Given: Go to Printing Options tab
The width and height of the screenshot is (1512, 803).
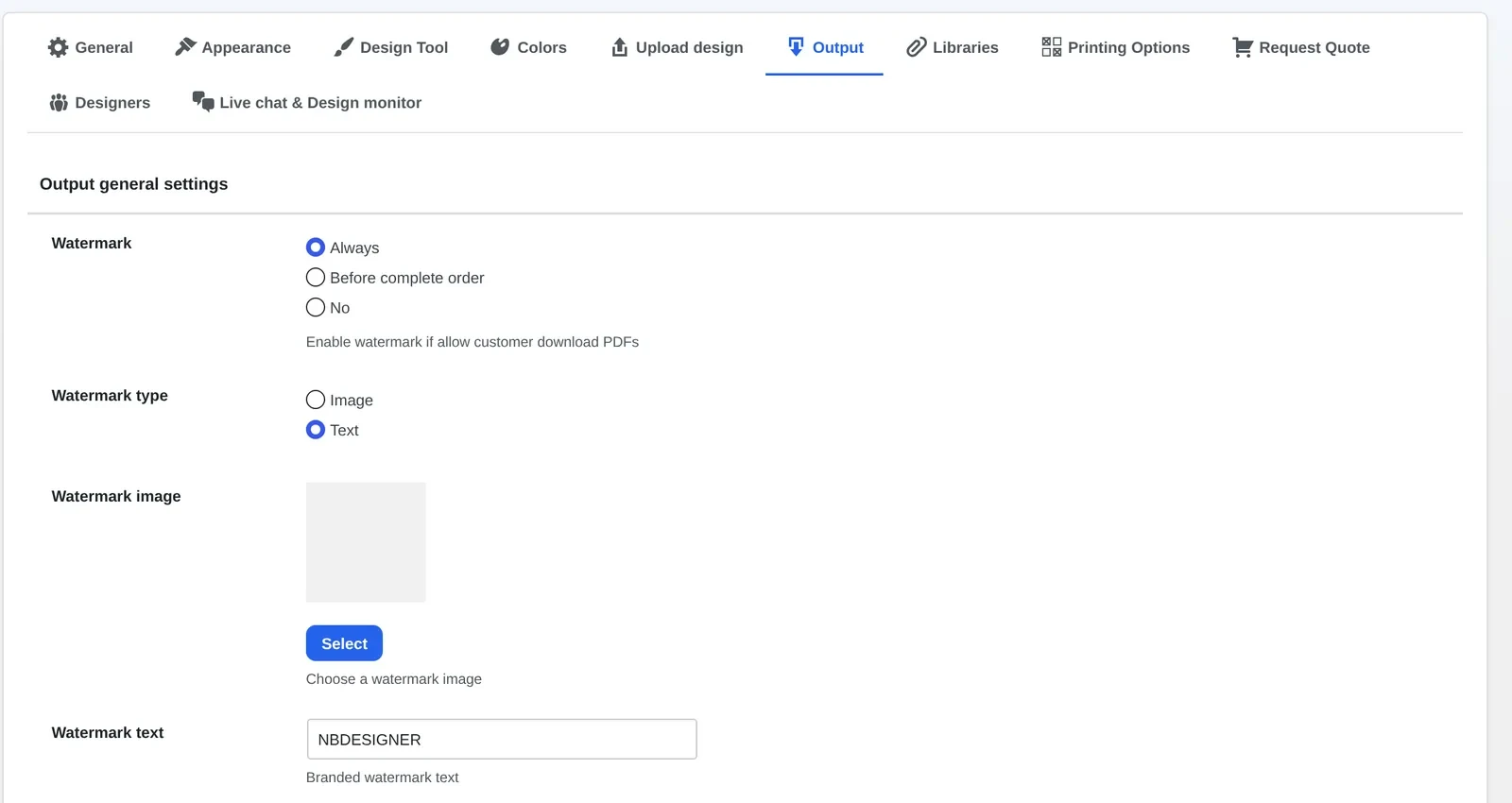Looking at the screenshot, I should (x=1116, y=47).
